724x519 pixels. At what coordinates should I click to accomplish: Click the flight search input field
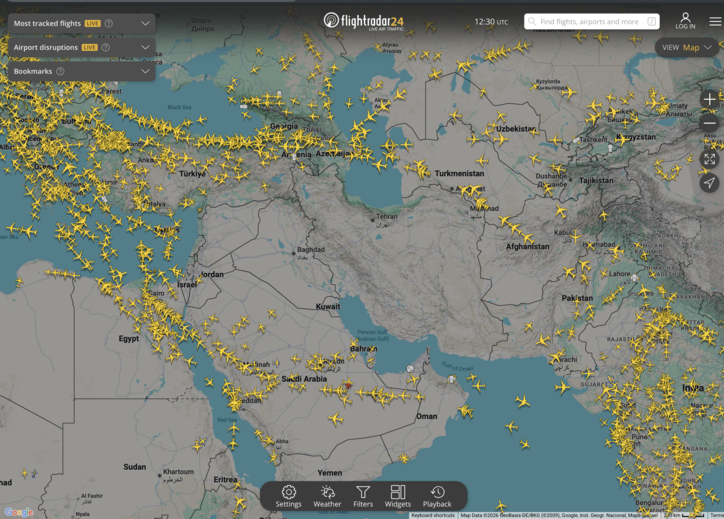pos(590,21)
